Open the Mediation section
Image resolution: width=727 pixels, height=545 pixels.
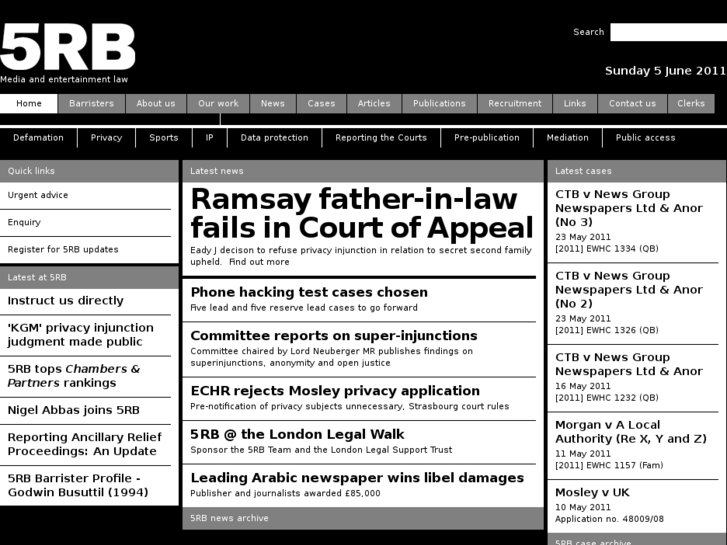[x=568, y=138]
